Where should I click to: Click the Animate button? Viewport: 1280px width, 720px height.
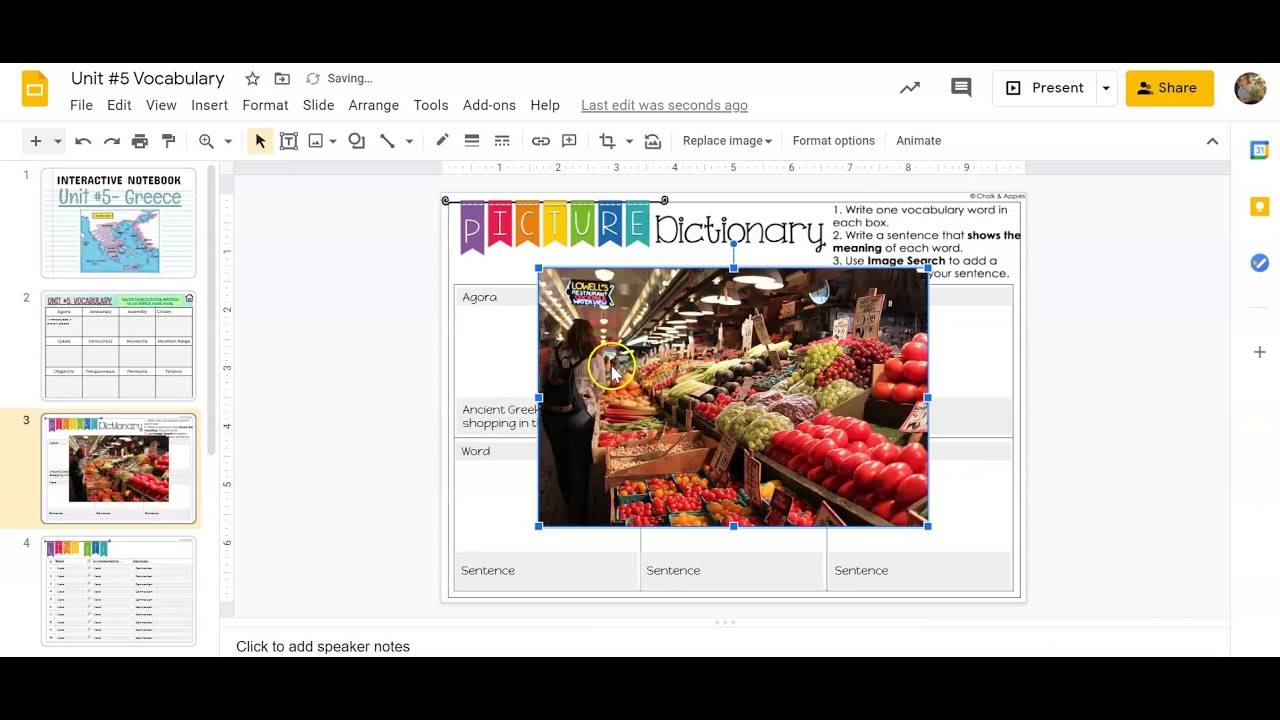pos(918,141)
